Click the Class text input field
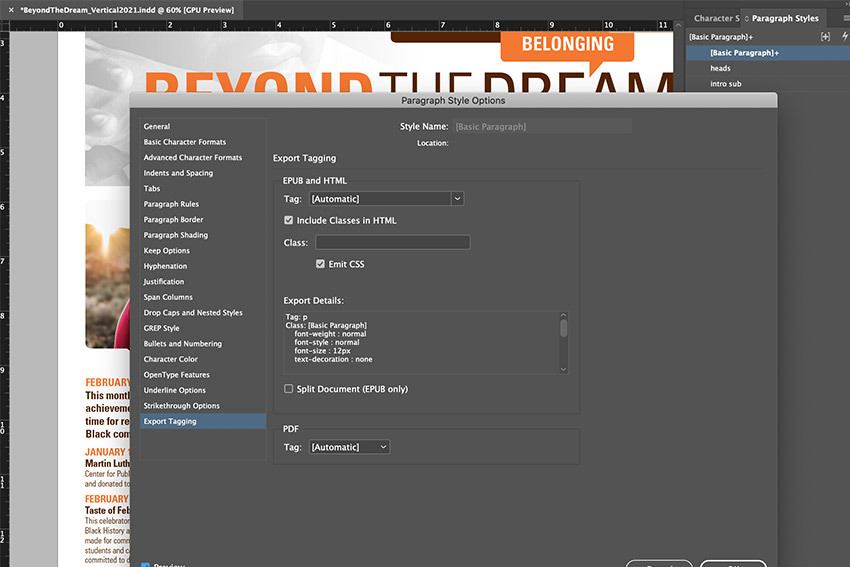The height and width of the screenshot is (567, 850). click(392, 243)
